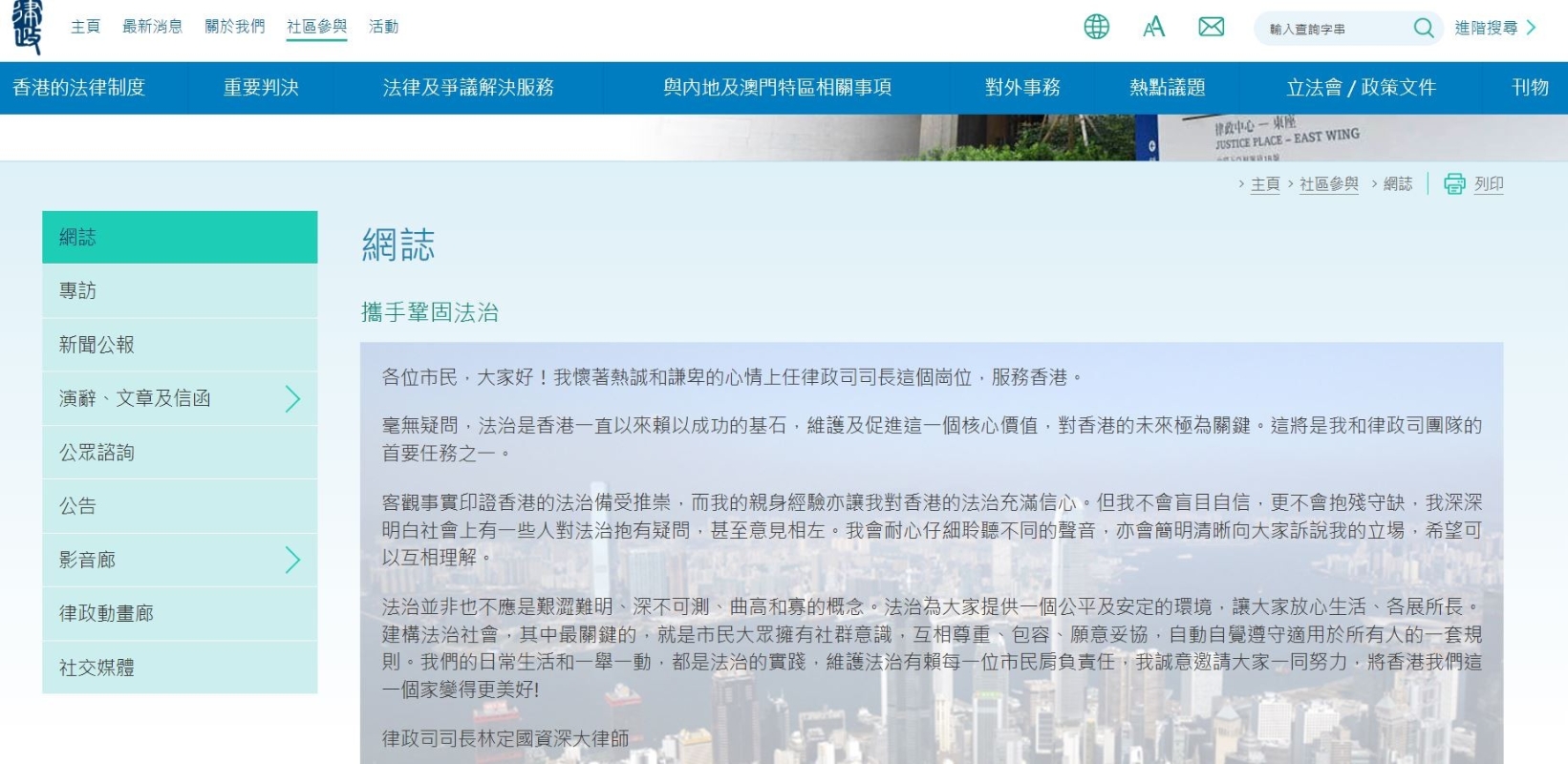Click the 主頁 breadcrumb link

[x=1264, y=184]
